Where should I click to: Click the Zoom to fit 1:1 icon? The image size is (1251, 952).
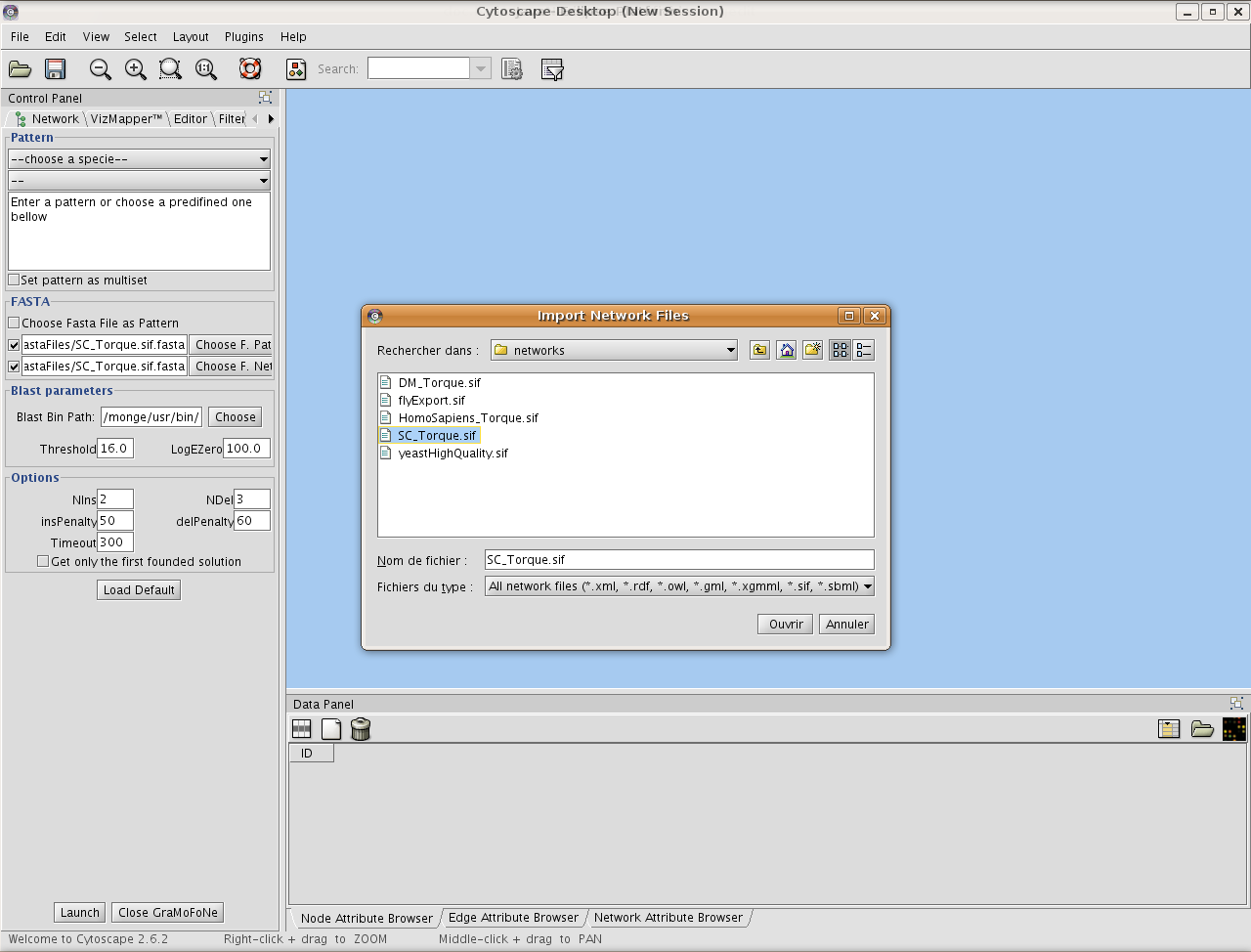205,69
